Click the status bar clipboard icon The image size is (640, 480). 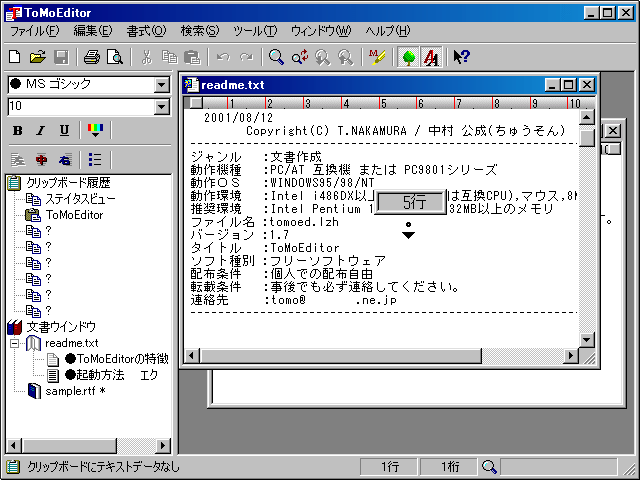pyautogui.click(x=13, y=467)
